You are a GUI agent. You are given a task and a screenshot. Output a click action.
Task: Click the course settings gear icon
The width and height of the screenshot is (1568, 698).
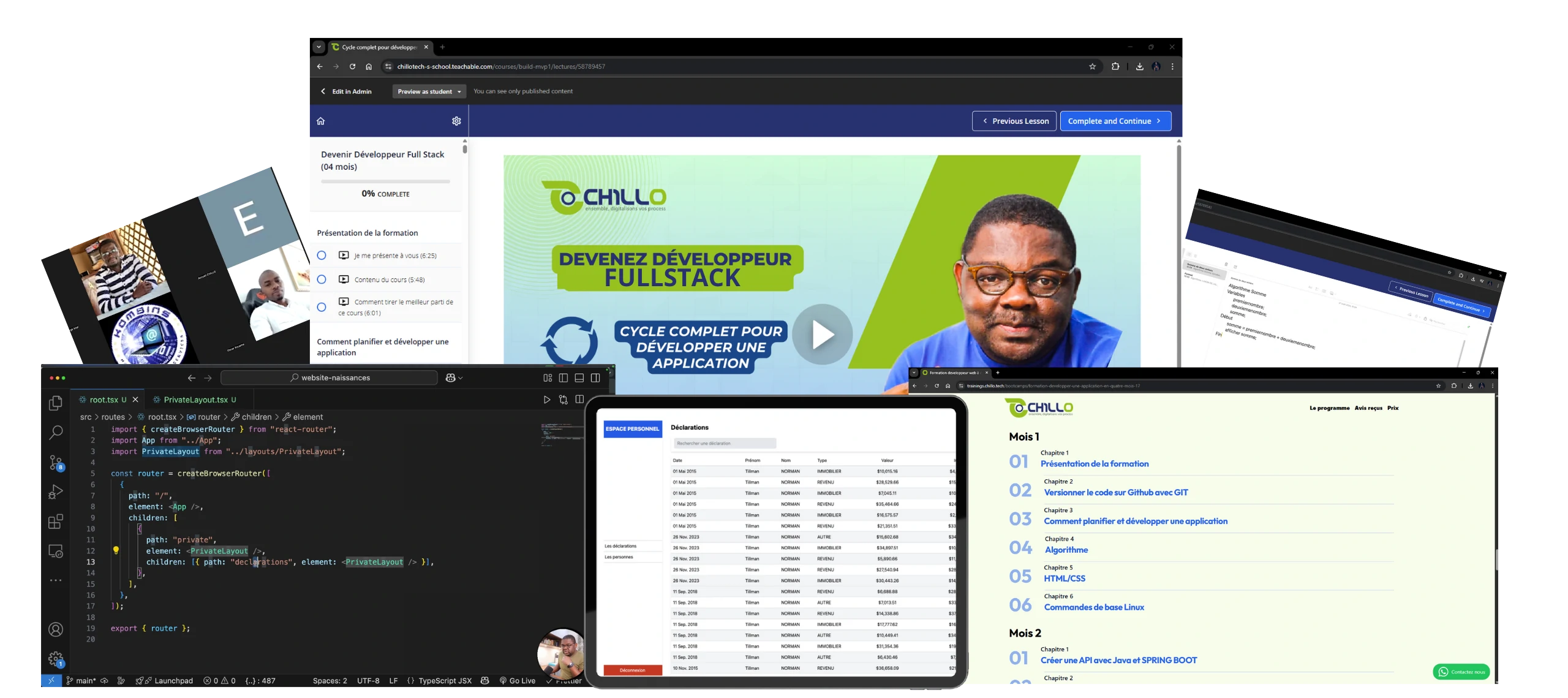[456, 121]
